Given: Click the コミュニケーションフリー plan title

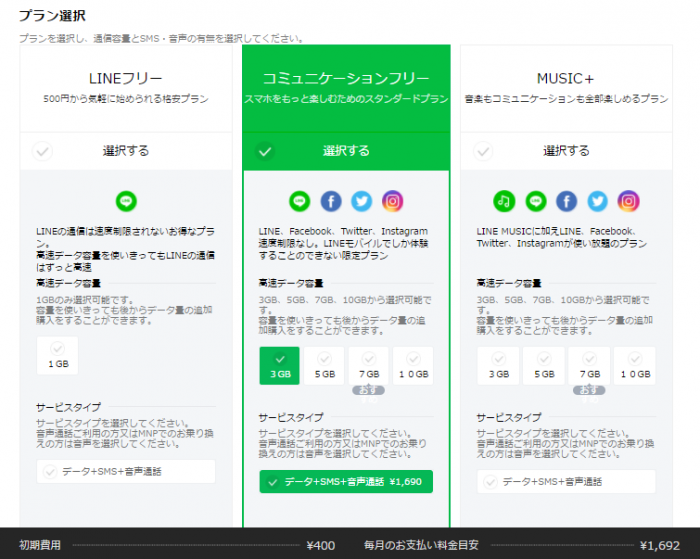Looking at the screenshot, I should point(346,79).
